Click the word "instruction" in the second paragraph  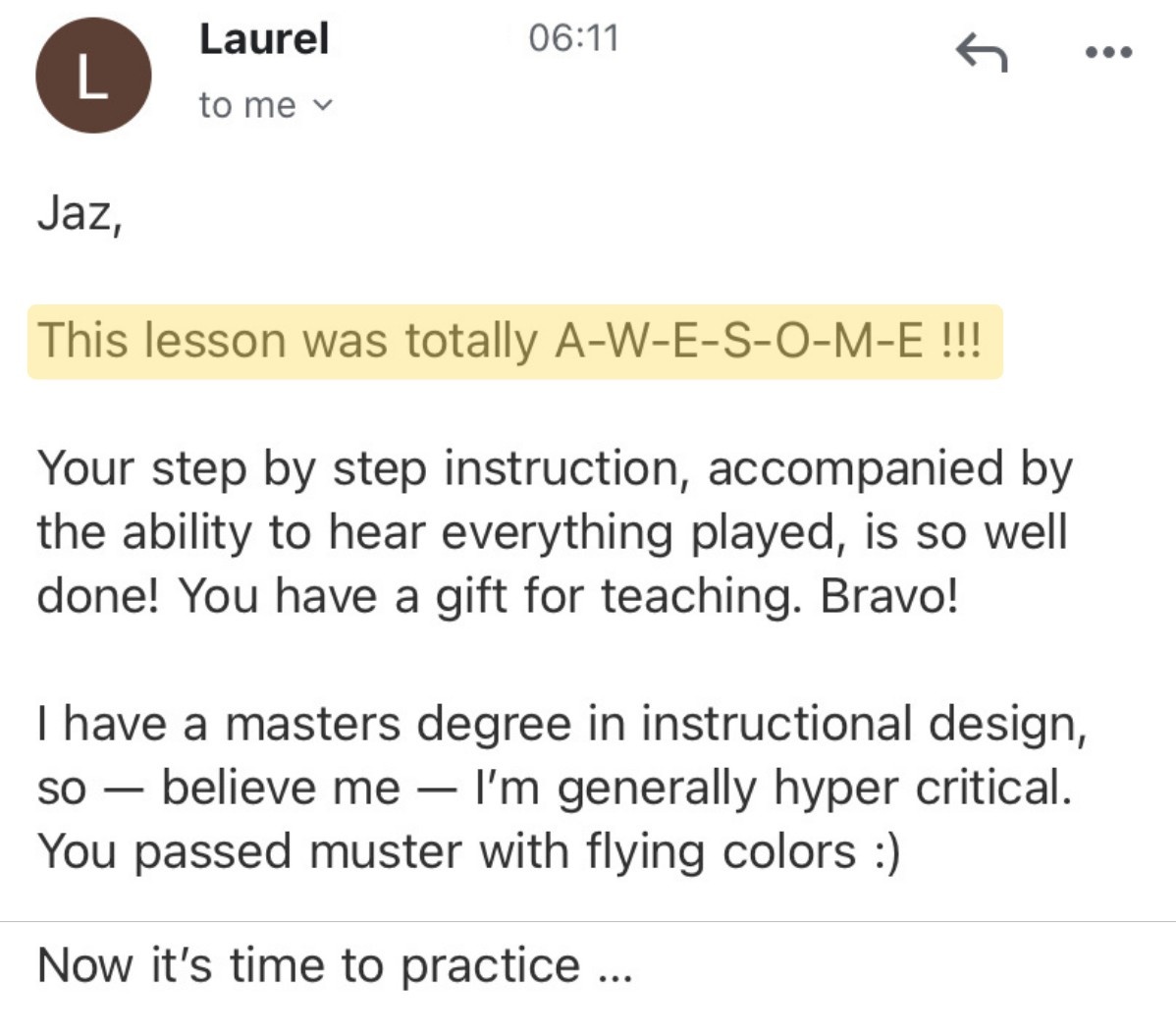561,468
